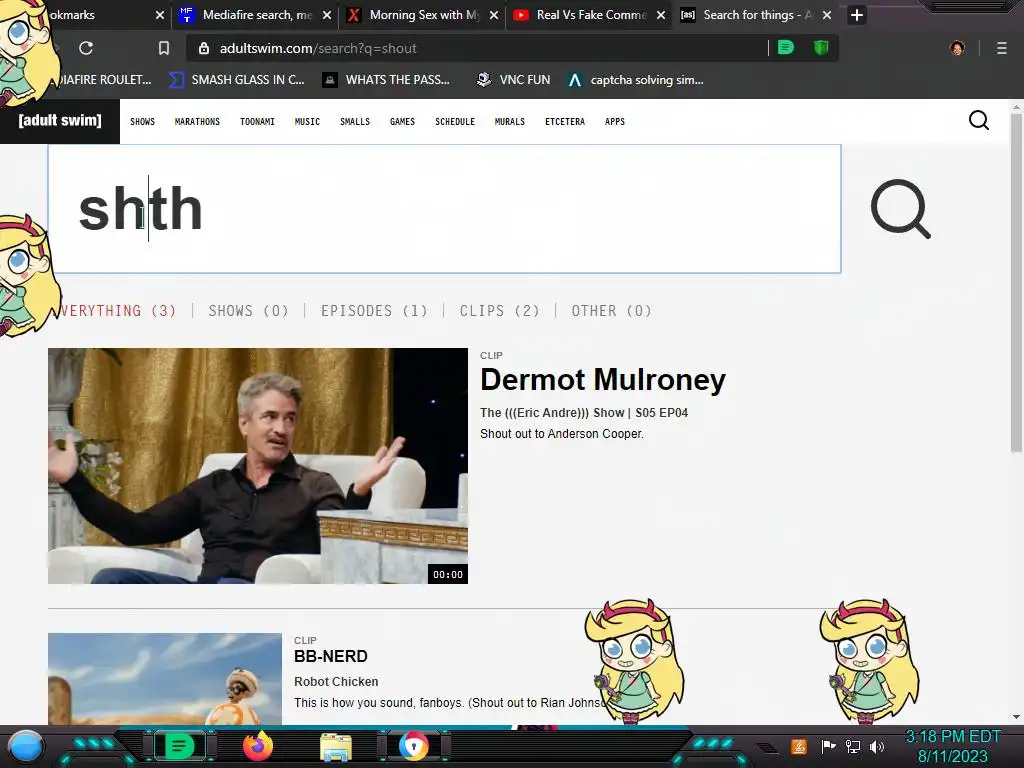Reload the page with the refresh icon
Viewport: 1024px width, 768px height.
point(86,48)
